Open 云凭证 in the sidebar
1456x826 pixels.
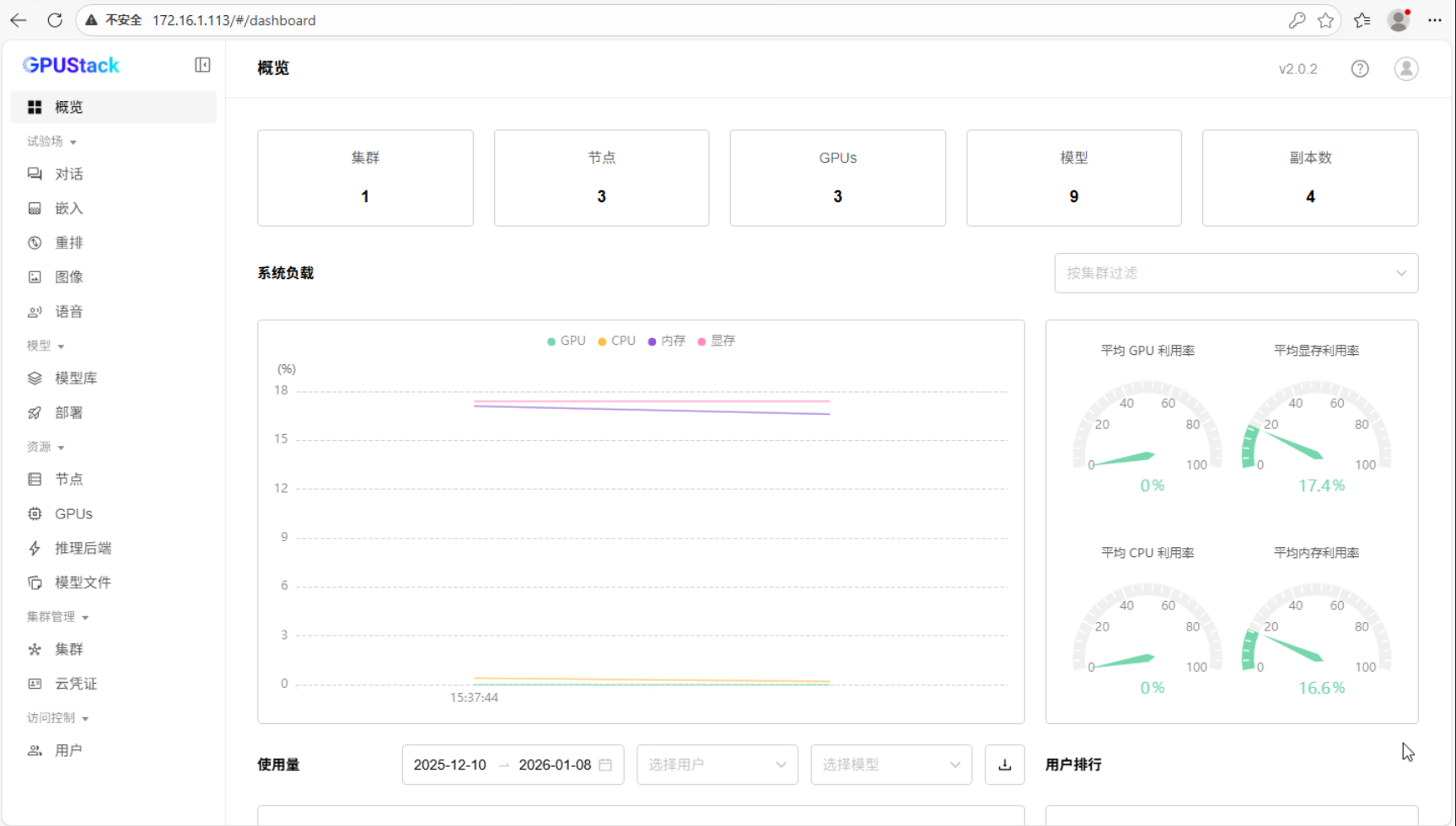pos(114,684)
